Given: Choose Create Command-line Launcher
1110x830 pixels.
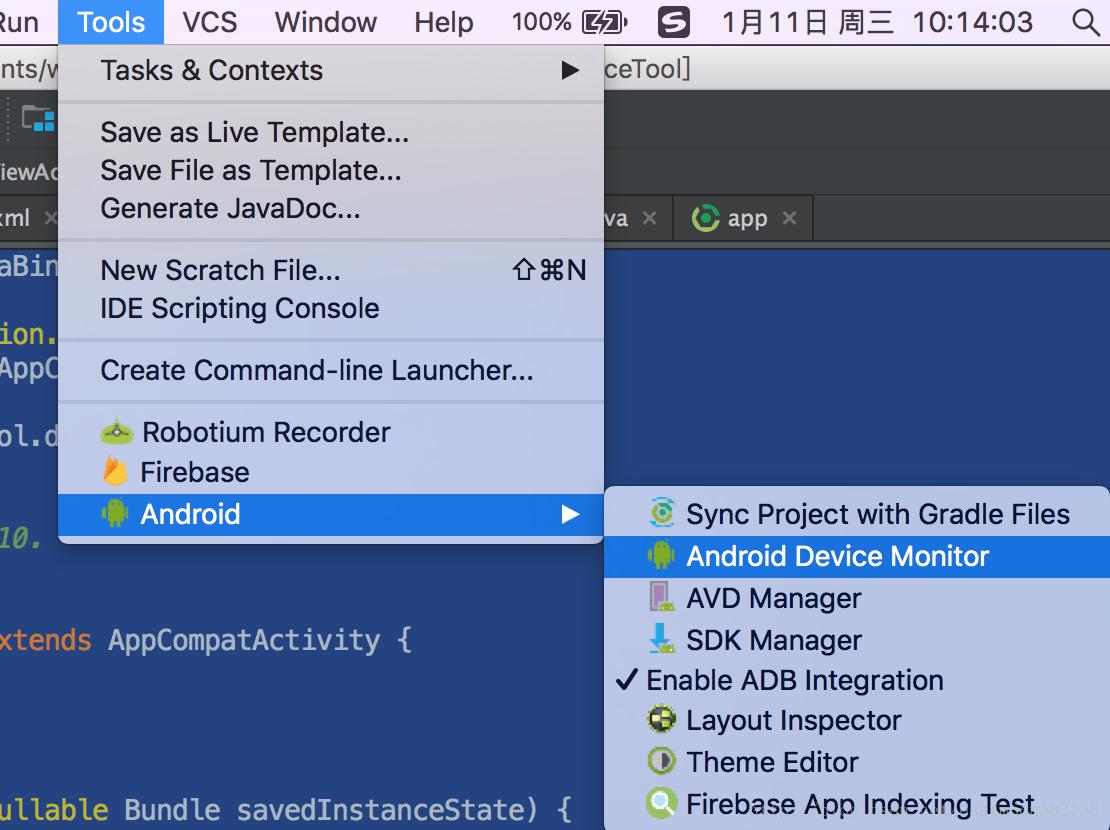Looking at the screenshot, I should pos(316,370).
